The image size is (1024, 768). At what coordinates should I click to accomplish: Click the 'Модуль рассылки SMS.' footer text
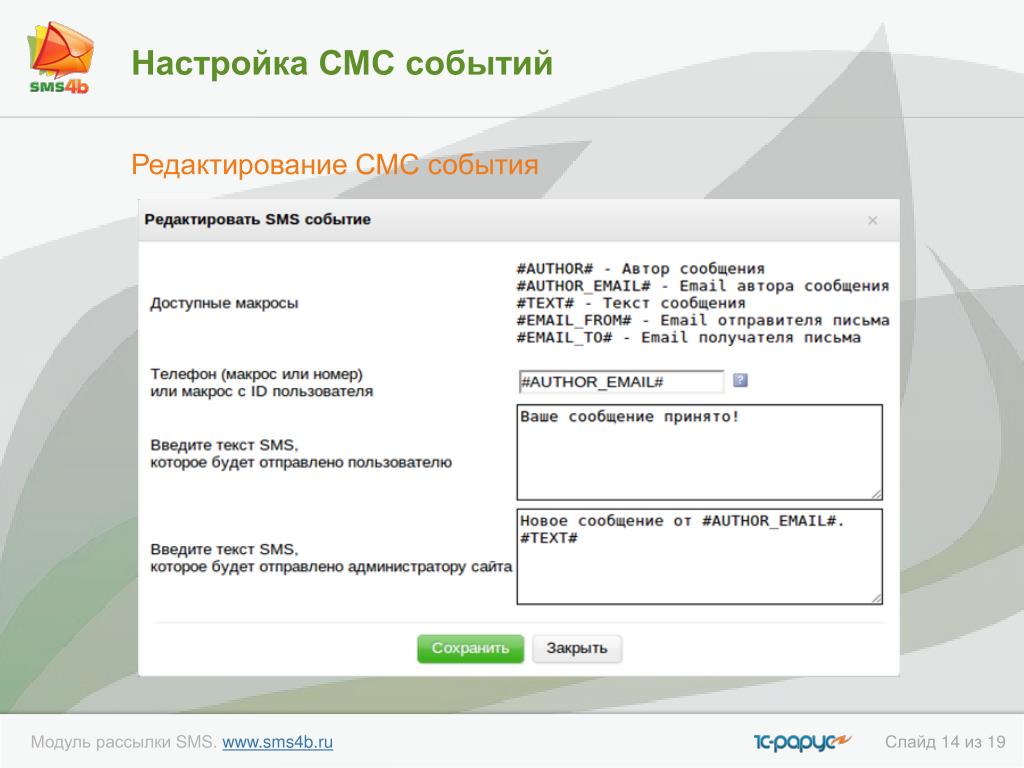click(123, 743)
